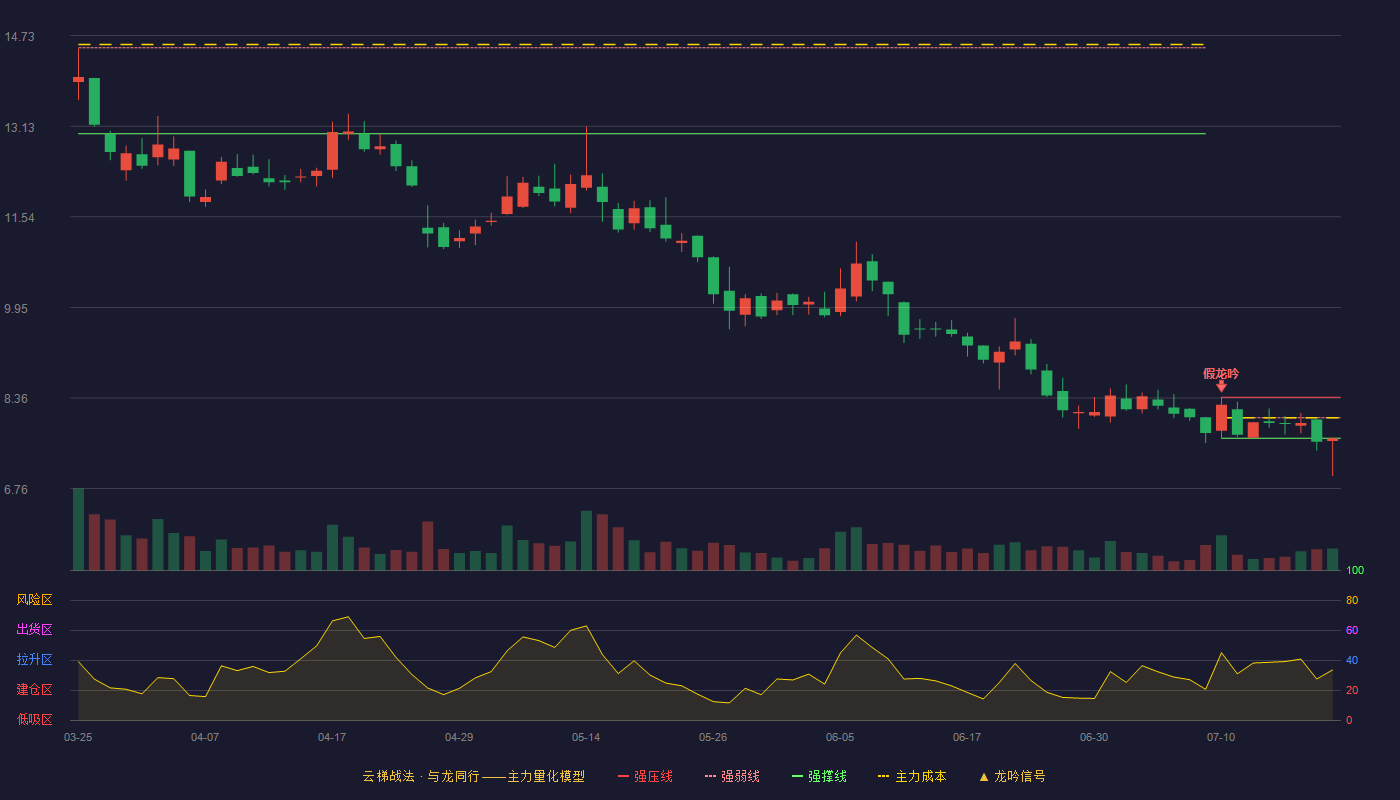The image size is (1400, 800).
Task: Select the 拉升区 zone label
Action: click(x=34, y=660)
